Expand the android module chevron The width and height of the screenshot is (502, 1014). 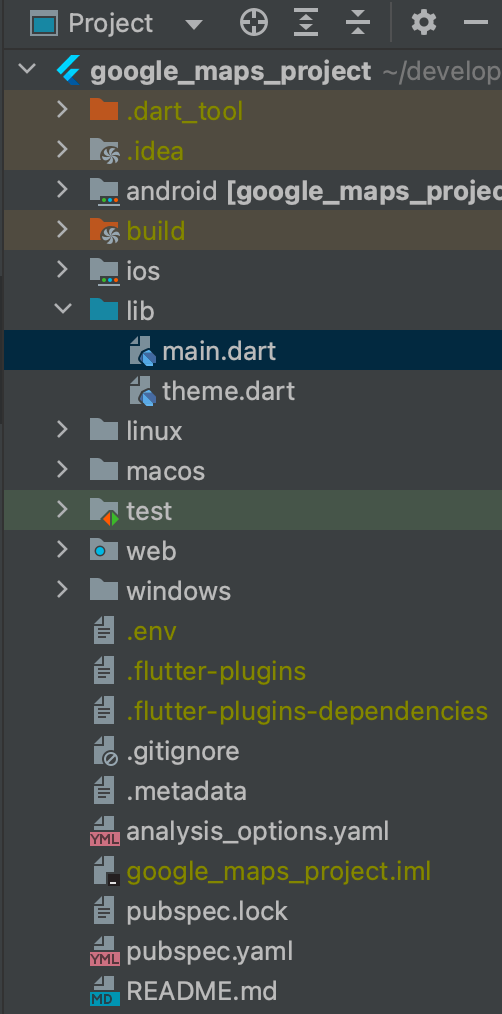(62, 189)
